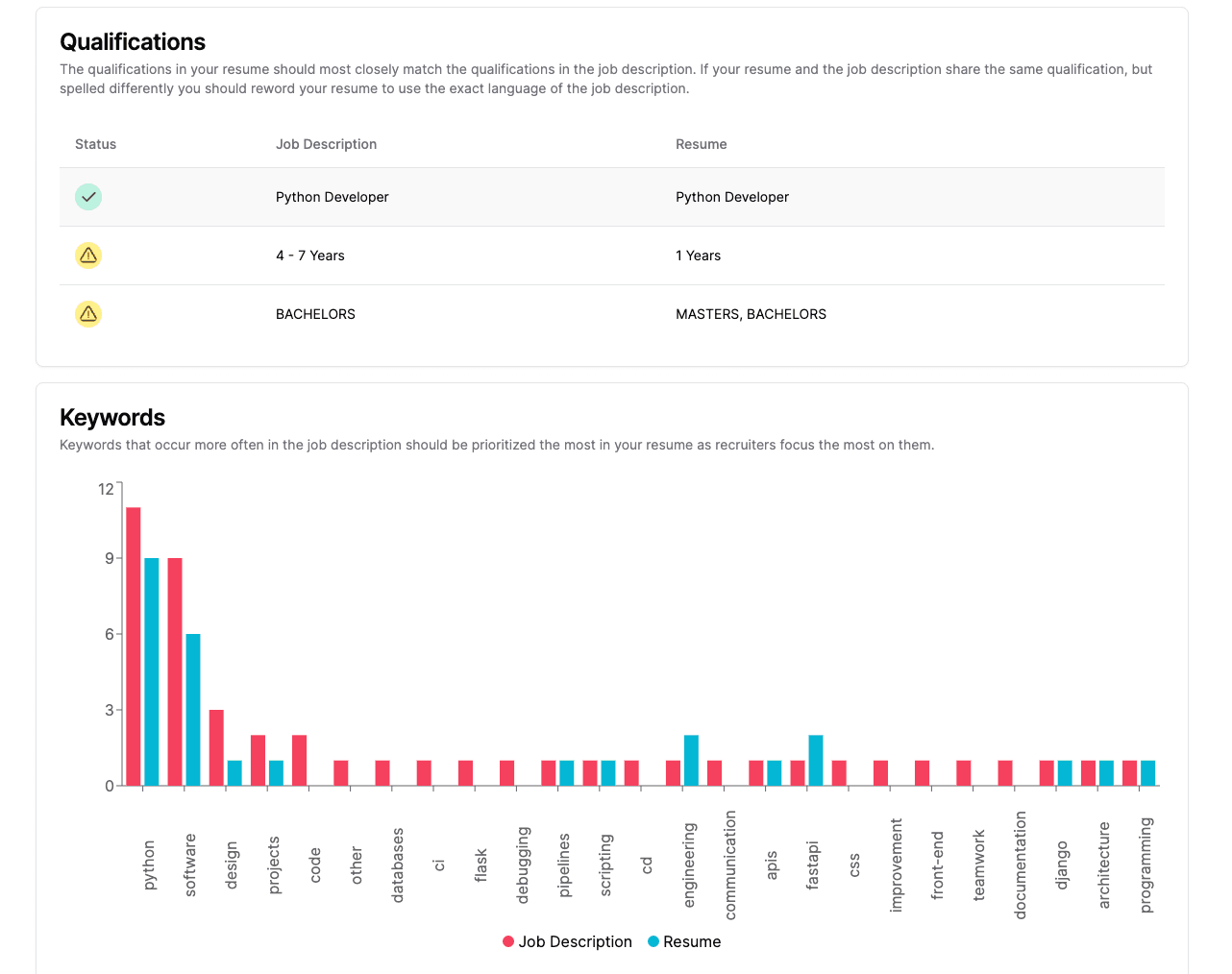Click the red design bar in chart
The width and height of the screenshot is (1232, 974).
pyautogui.click(x=216, y=747)
